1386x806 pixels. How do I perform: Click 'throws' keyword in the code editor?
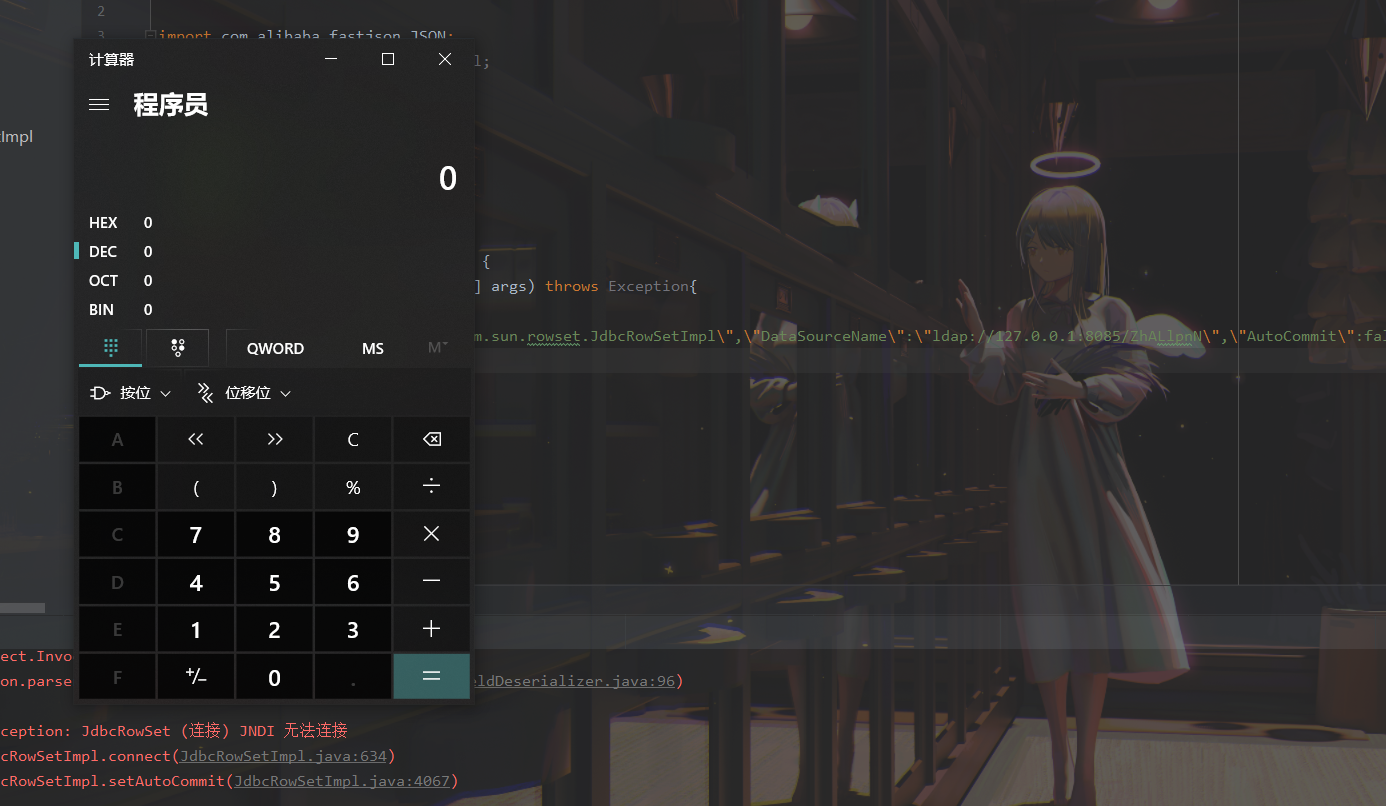571,286
